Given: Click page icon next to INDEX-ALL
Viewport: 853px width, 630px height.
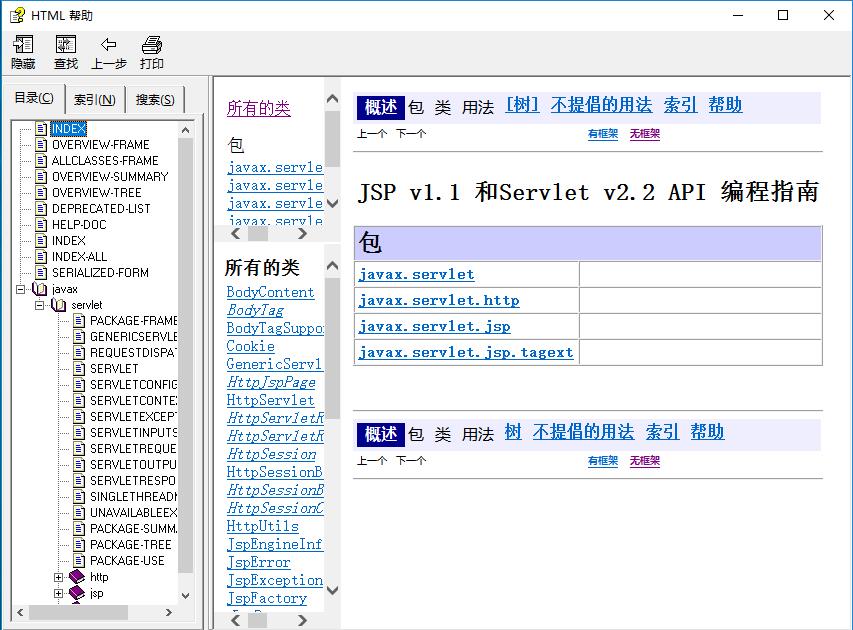Looking at the screenshot, I should pos(41,256).
